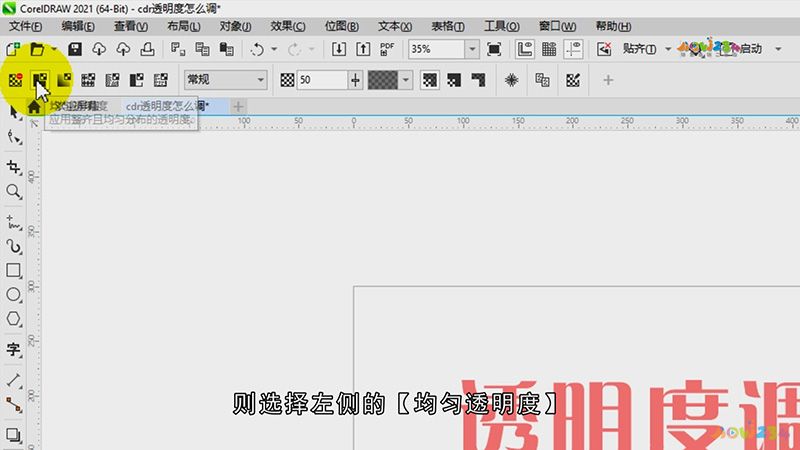Save the document with floppy icon

click(x=75, y=49)
